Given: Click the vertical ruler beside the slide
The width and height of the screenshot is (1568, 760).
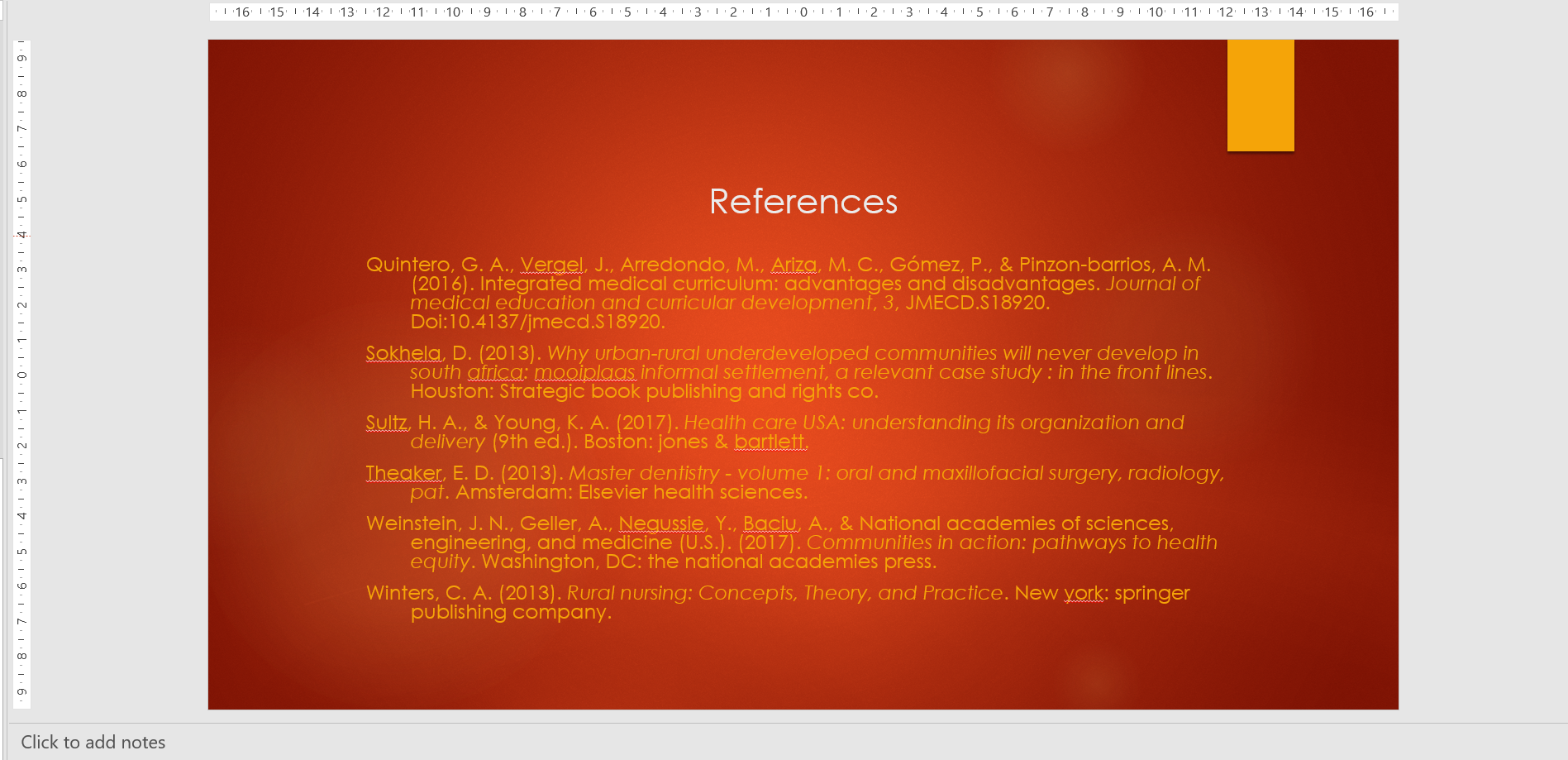Looking at the screenshot, I should [22, 374].
